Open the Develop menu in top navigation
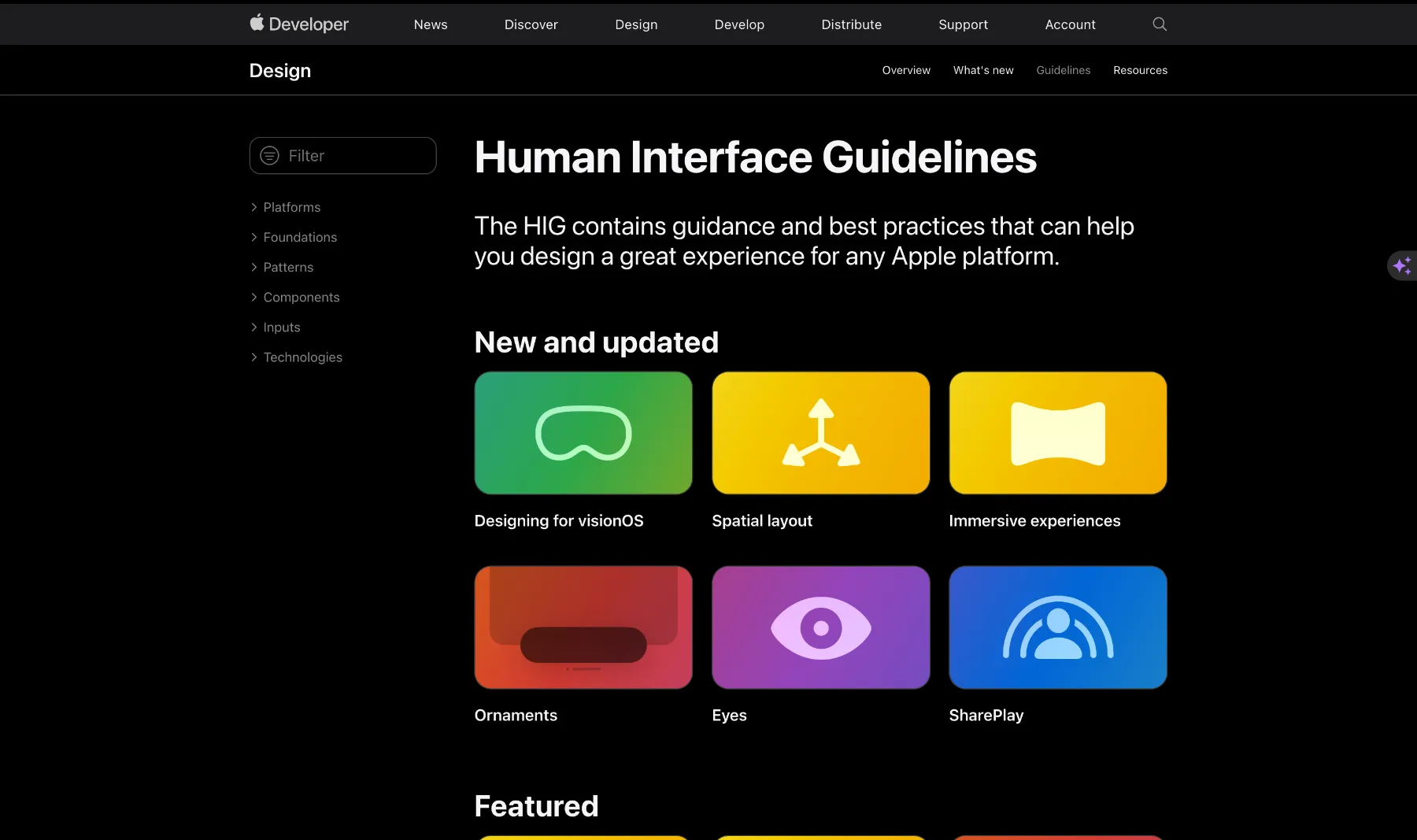The width and height of the screenshot is (1417, 840). click(739, 24)
